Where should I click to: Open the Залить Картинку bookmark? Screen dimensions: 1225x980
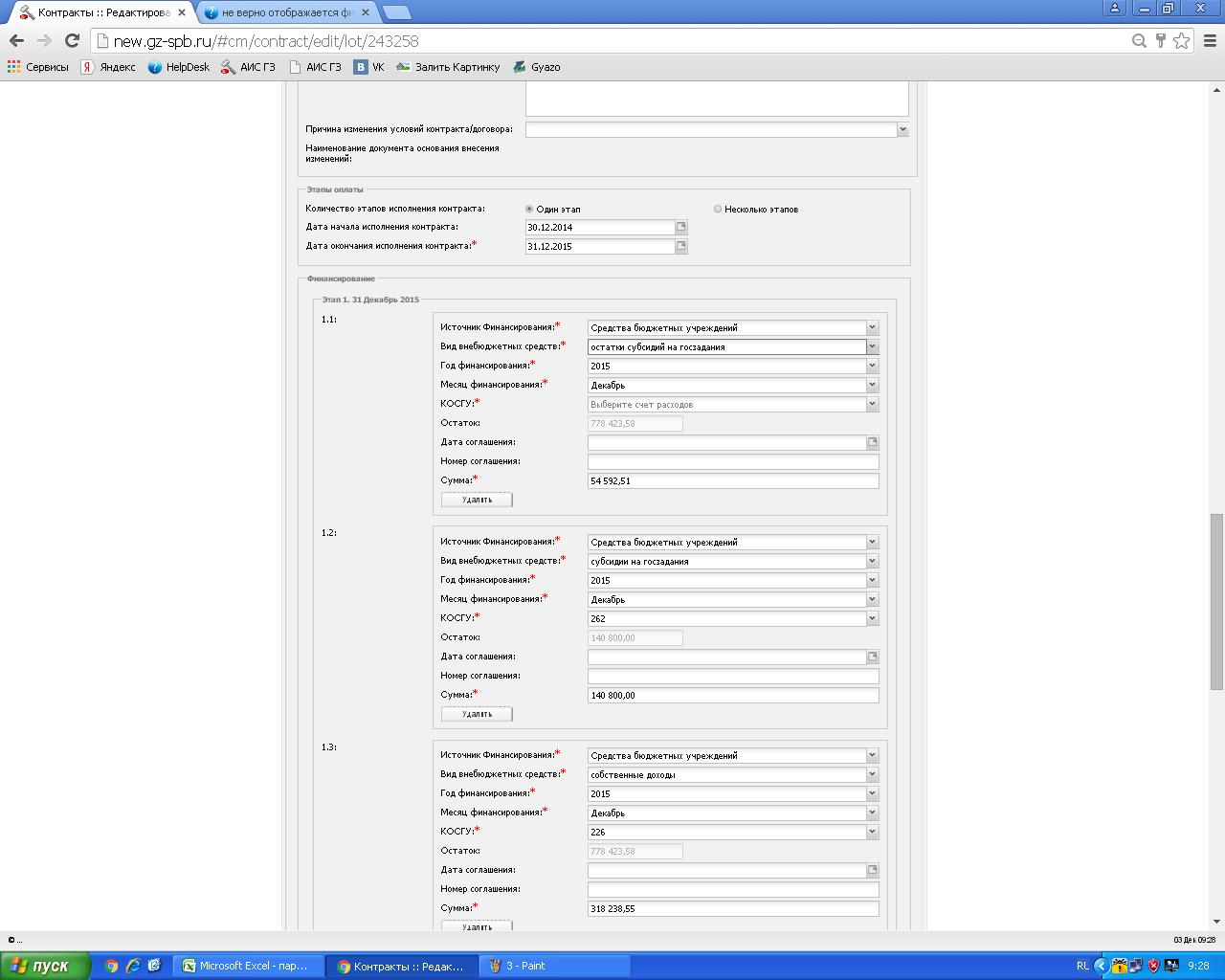pyautogui.click(x=448, y=67)
